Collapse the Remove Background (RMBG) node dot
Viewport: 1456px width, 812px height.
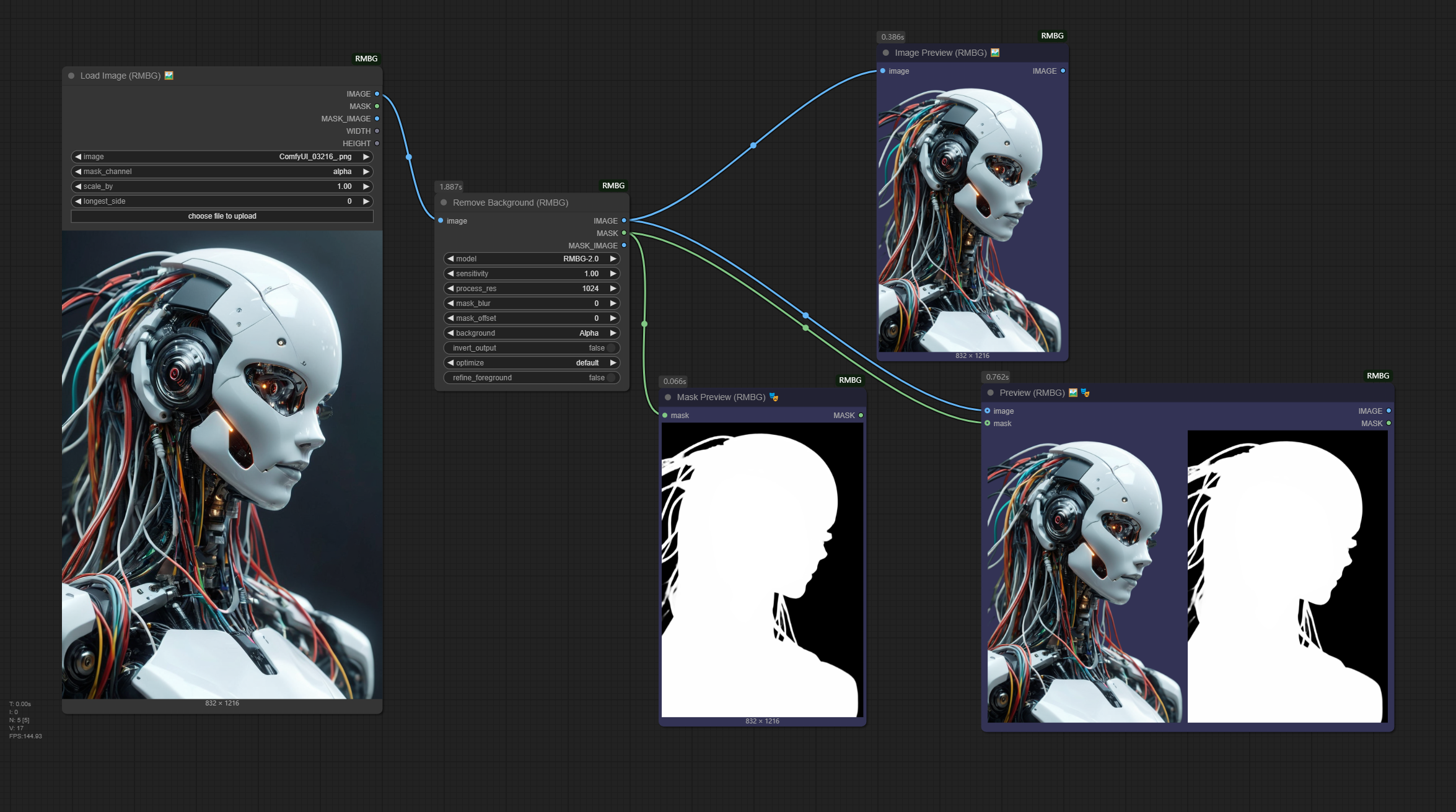[444, 203]
